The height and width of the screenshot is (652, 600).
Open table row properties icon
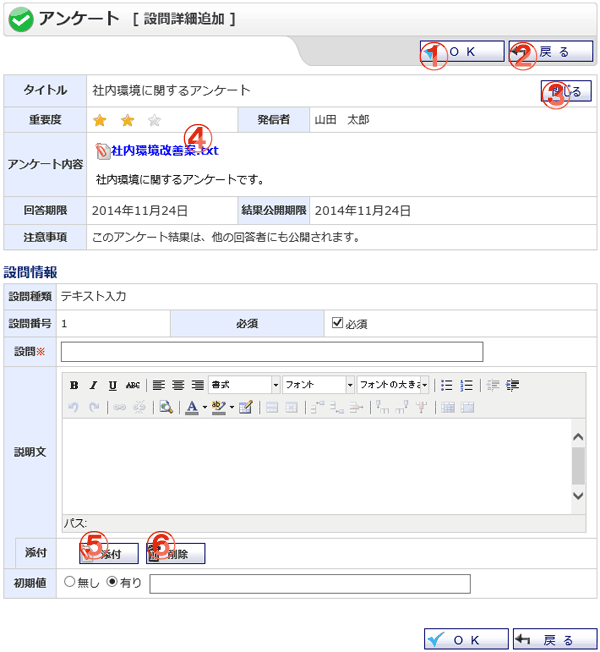click(x=272, y=407)
